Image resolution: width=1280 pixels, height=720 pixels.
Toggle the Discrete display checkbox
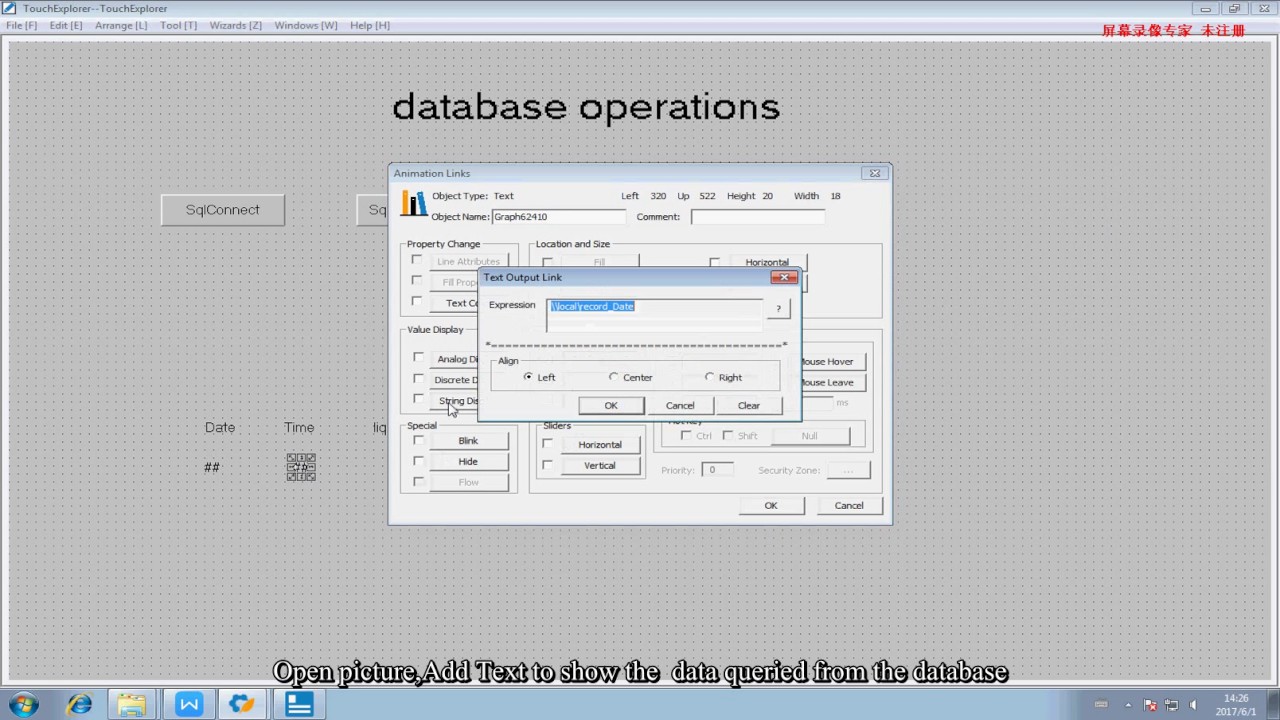(418, 378)
